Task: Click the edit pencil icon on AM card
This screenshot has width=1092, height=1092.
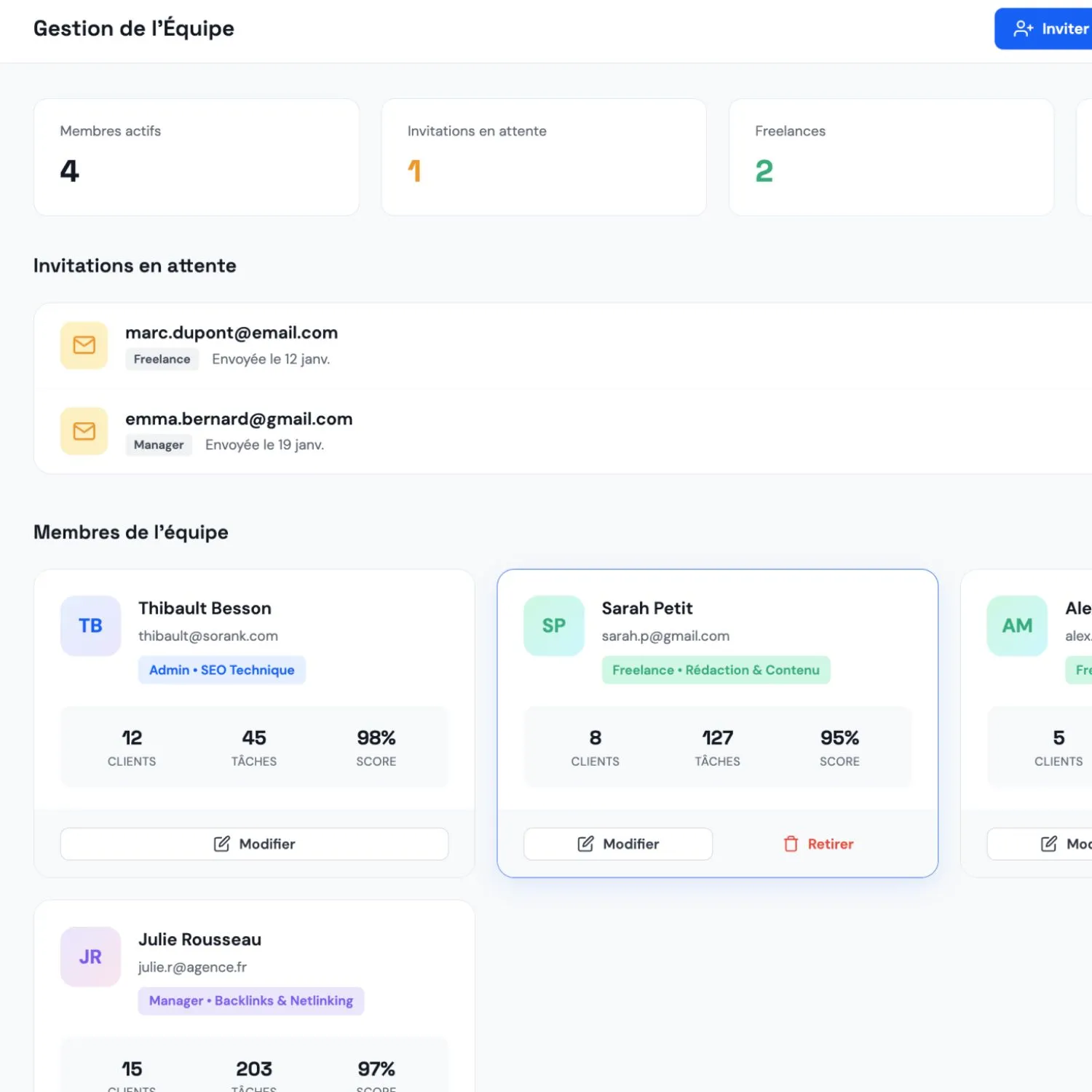Action: [x=1049, y=844]
